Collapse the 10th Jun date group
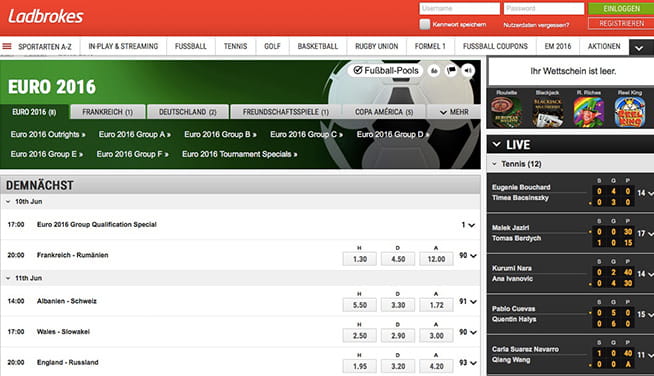The image size is (654, 376). coord(8,202)
